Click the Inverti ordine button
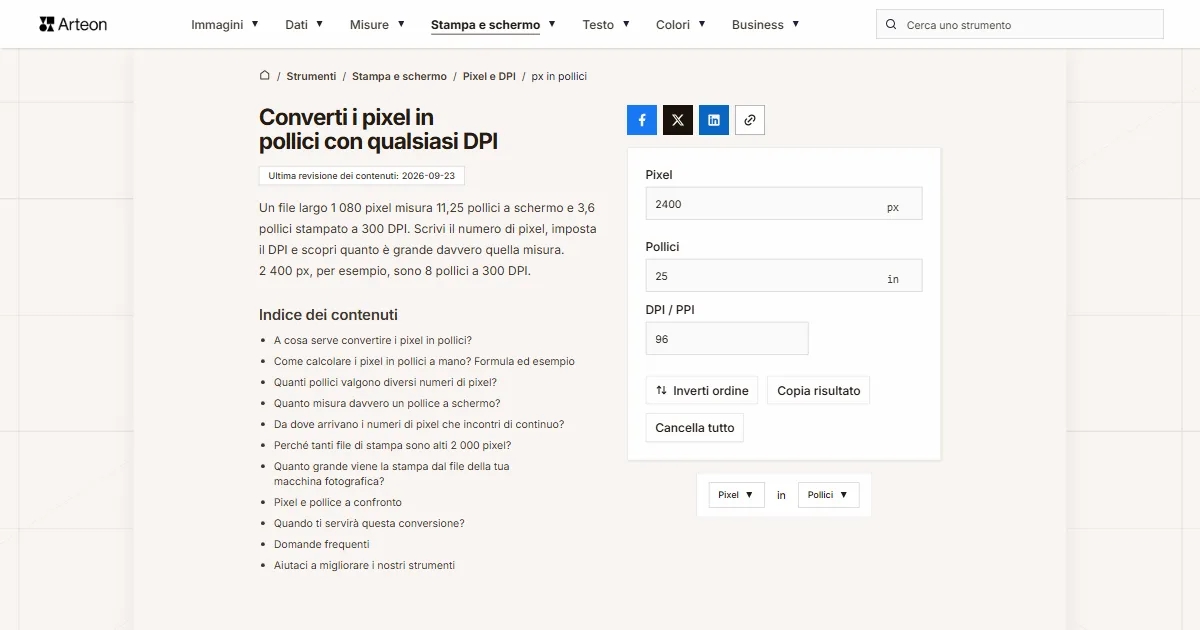Image resolution: width=1200 pixels, height=630 pixels. coord(702,391)
